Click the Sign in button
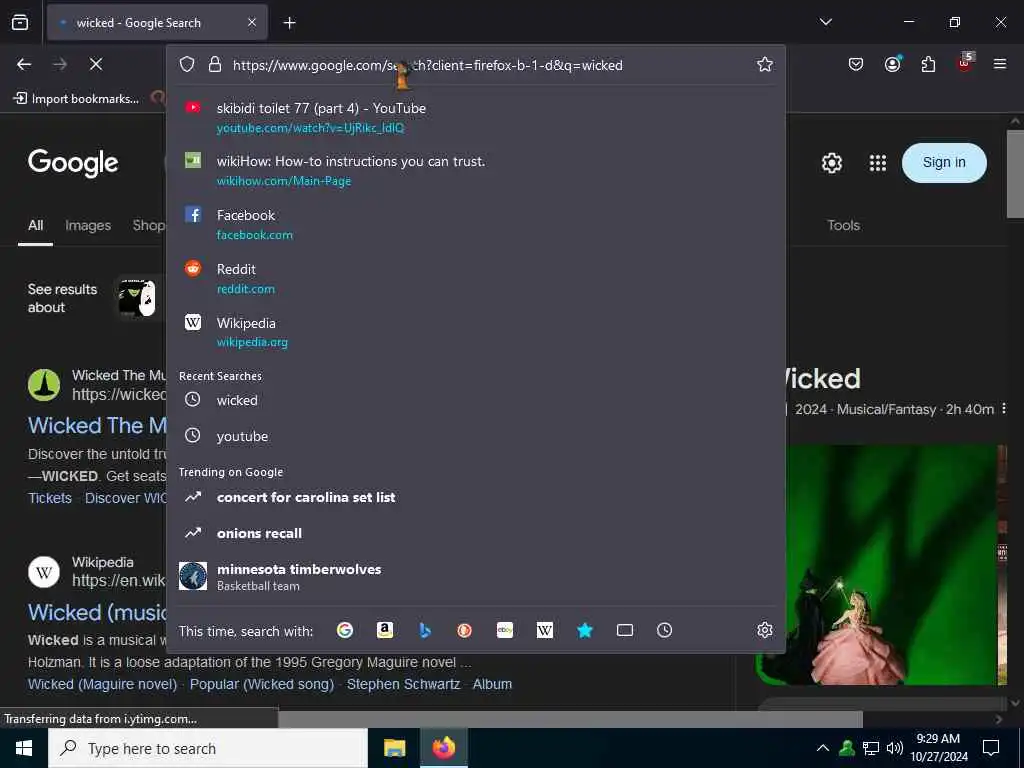The image size is (1024, 768). (944, 163)
